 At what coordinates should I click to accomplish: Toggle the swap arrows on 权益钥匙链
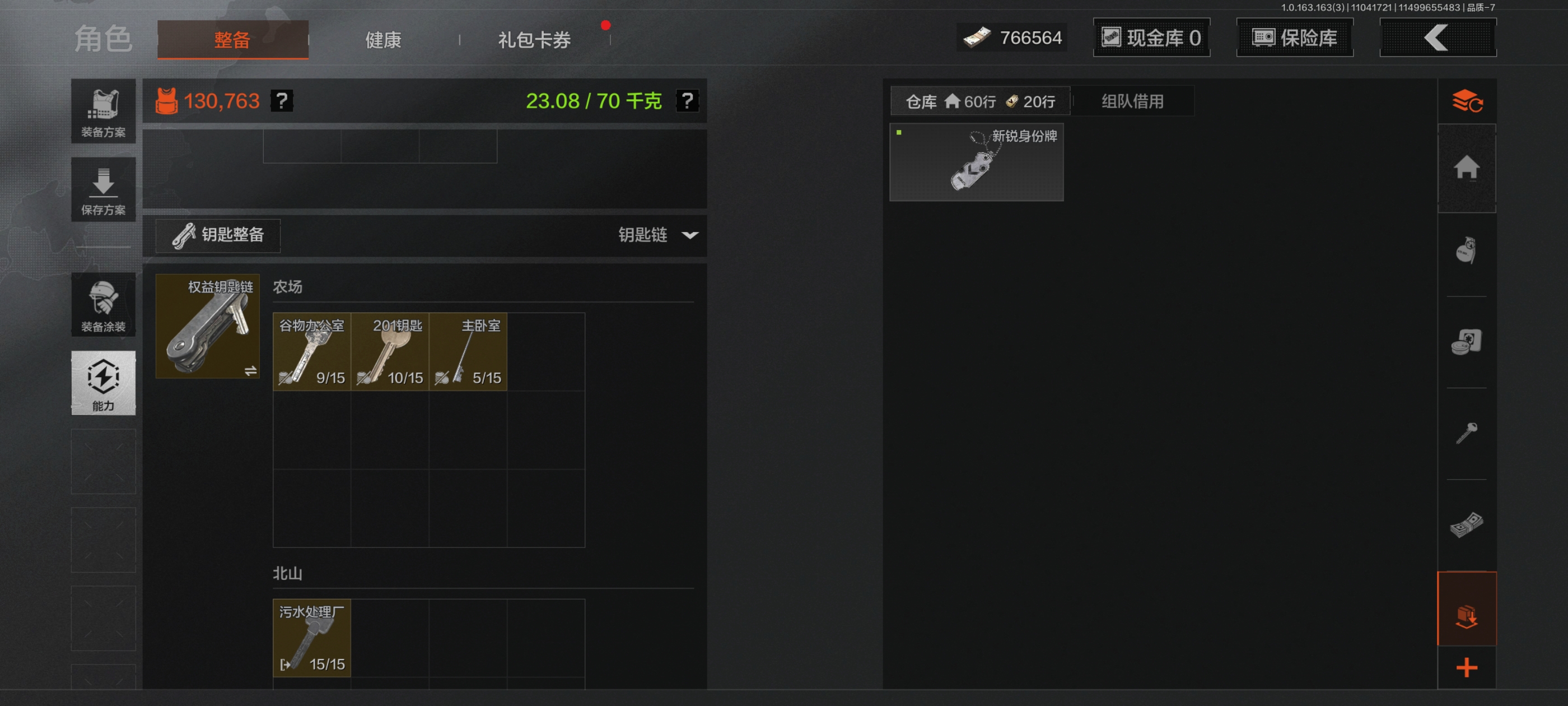click(x=251, y=371)
